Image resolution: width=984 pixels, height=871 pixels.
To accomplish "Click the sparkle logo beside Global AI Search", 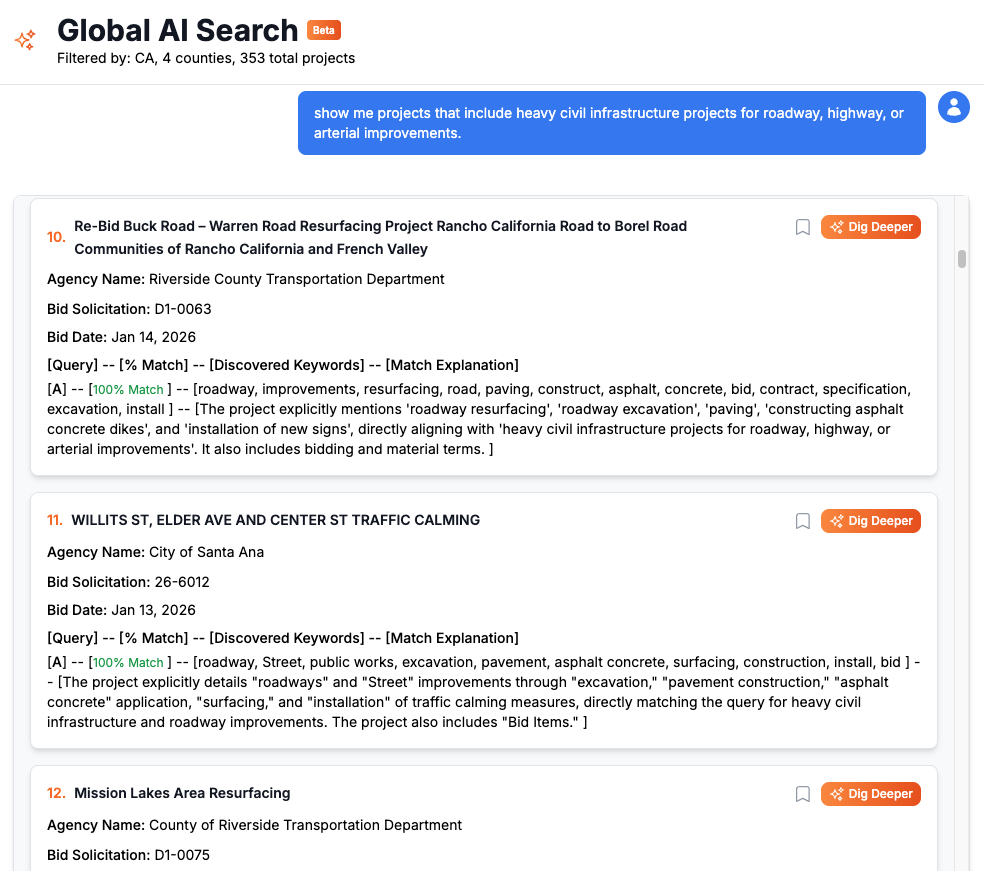I will tap(25, 38).
